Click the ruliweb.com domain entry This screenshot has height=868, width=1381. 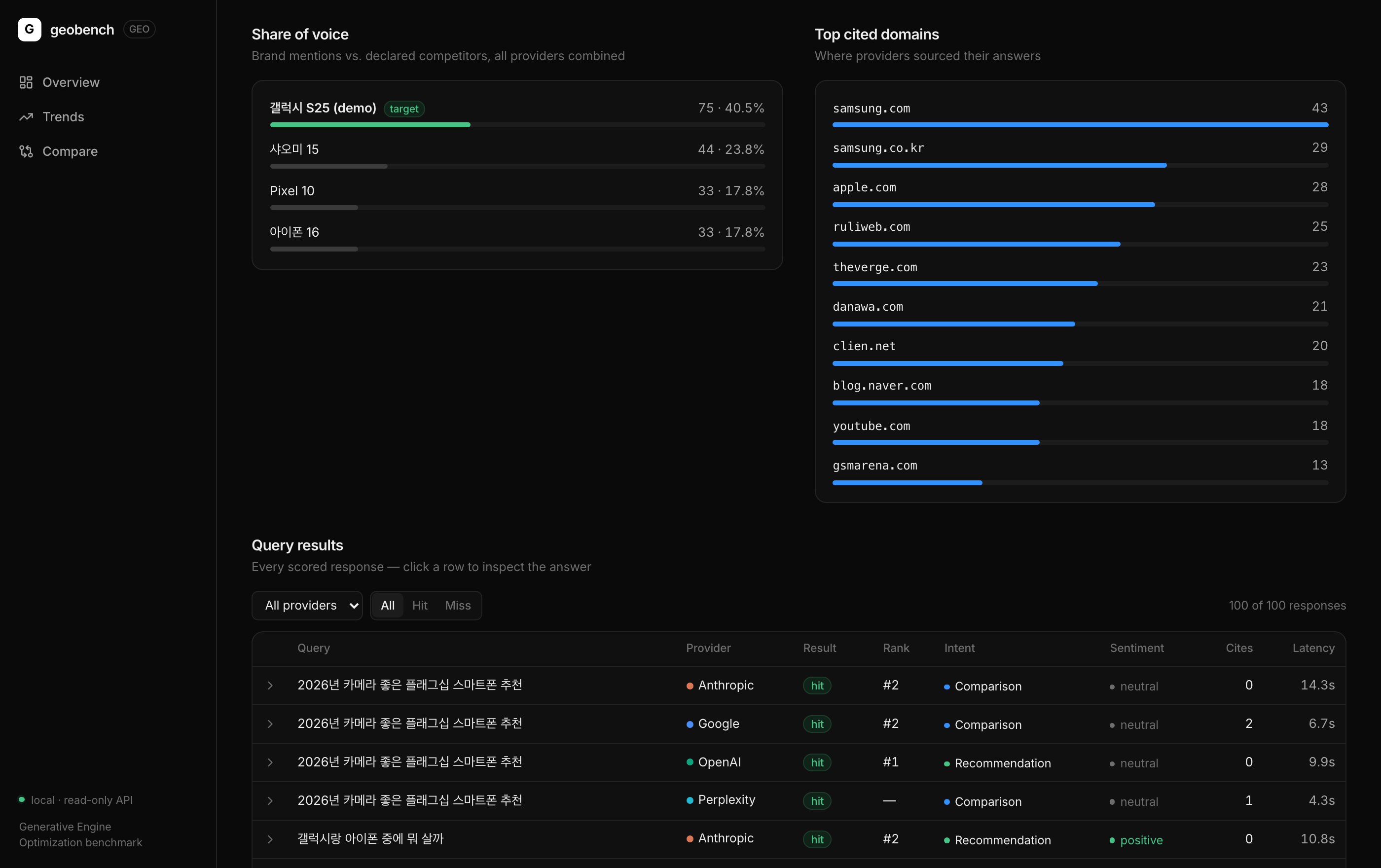coord(871,227)
